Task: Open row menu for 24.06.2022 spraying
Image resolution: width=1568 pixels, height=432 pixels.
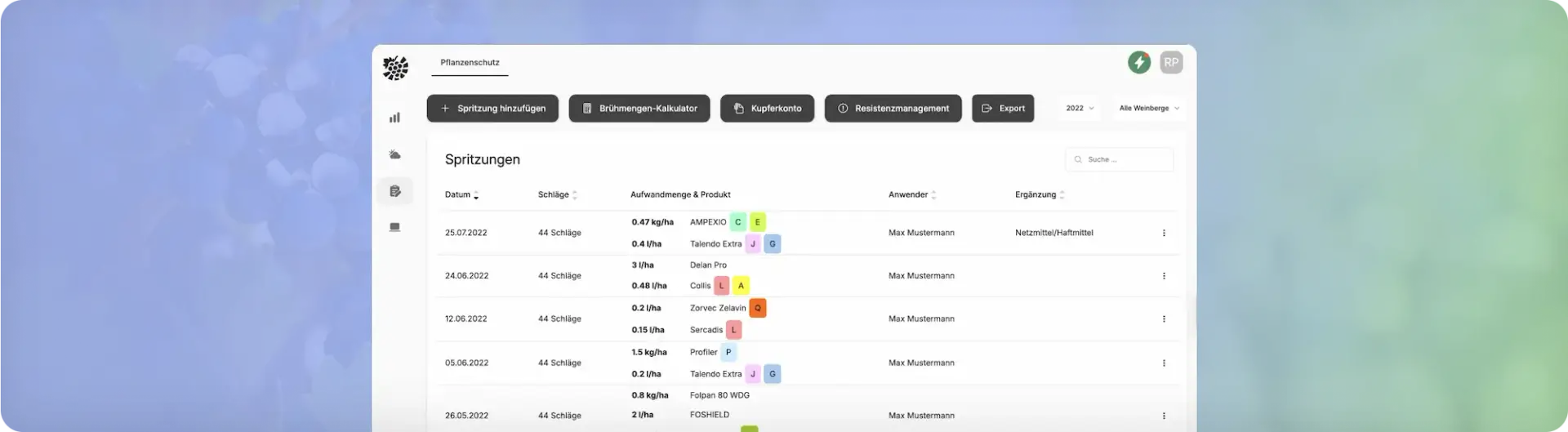Action: tap(1164, 276)
